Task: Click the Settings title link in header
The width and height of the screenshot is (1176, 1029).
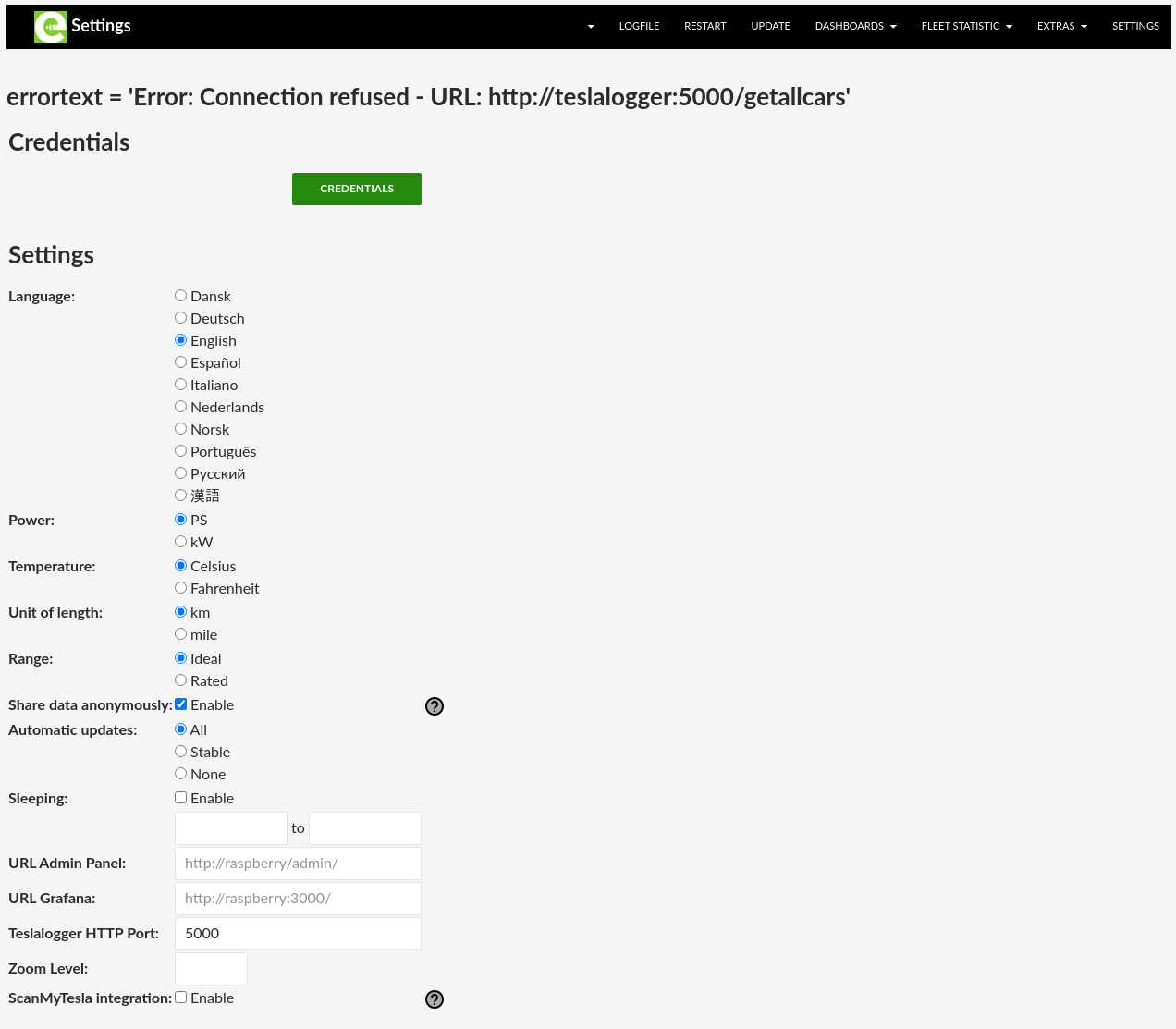Action: 101,26
